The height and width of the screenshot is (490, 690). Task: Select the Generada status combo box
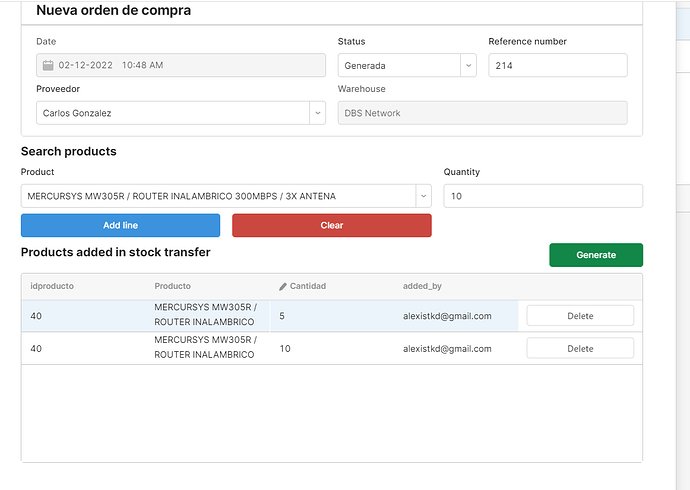click(407, 66)
